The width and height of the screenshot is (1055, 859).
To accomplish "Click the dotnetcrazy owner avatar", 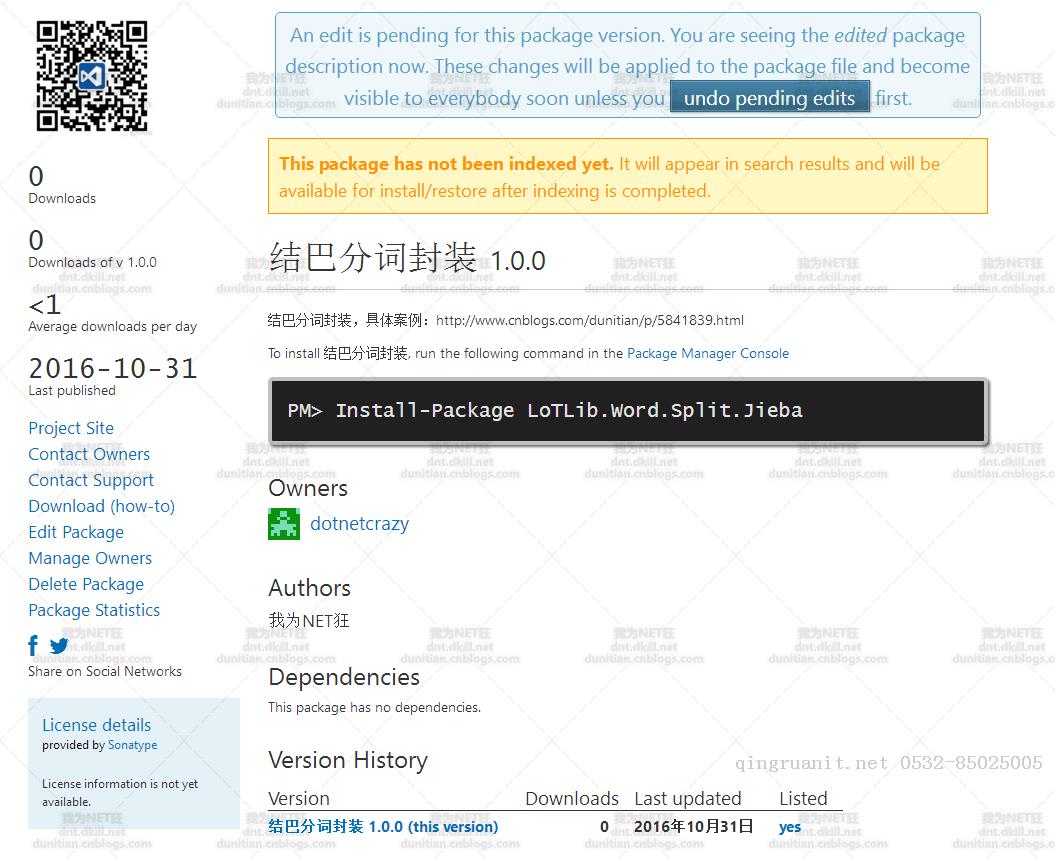I will tap(284, 524).
